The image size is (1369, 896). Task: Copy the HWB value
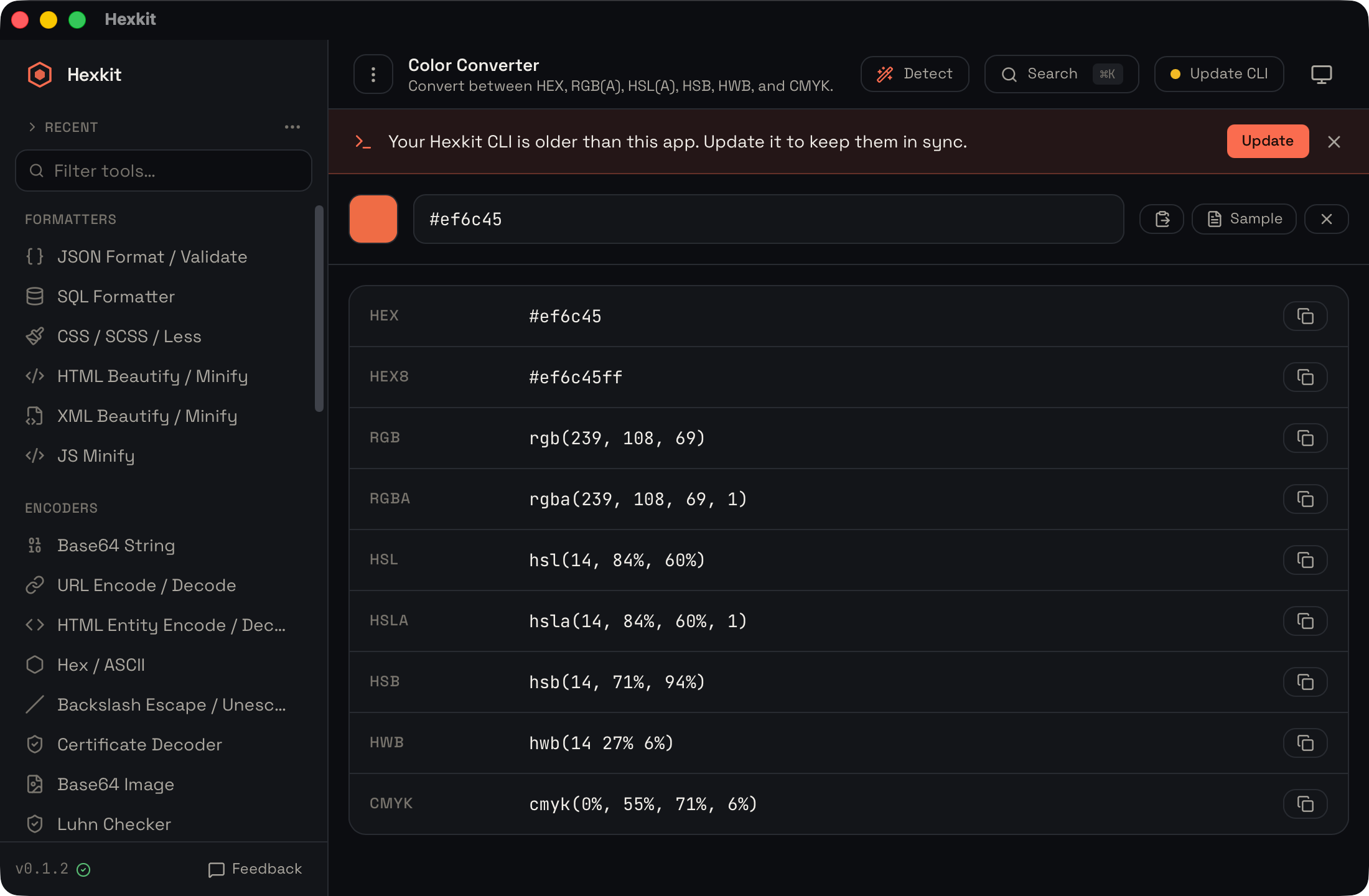coord(1305,743)
